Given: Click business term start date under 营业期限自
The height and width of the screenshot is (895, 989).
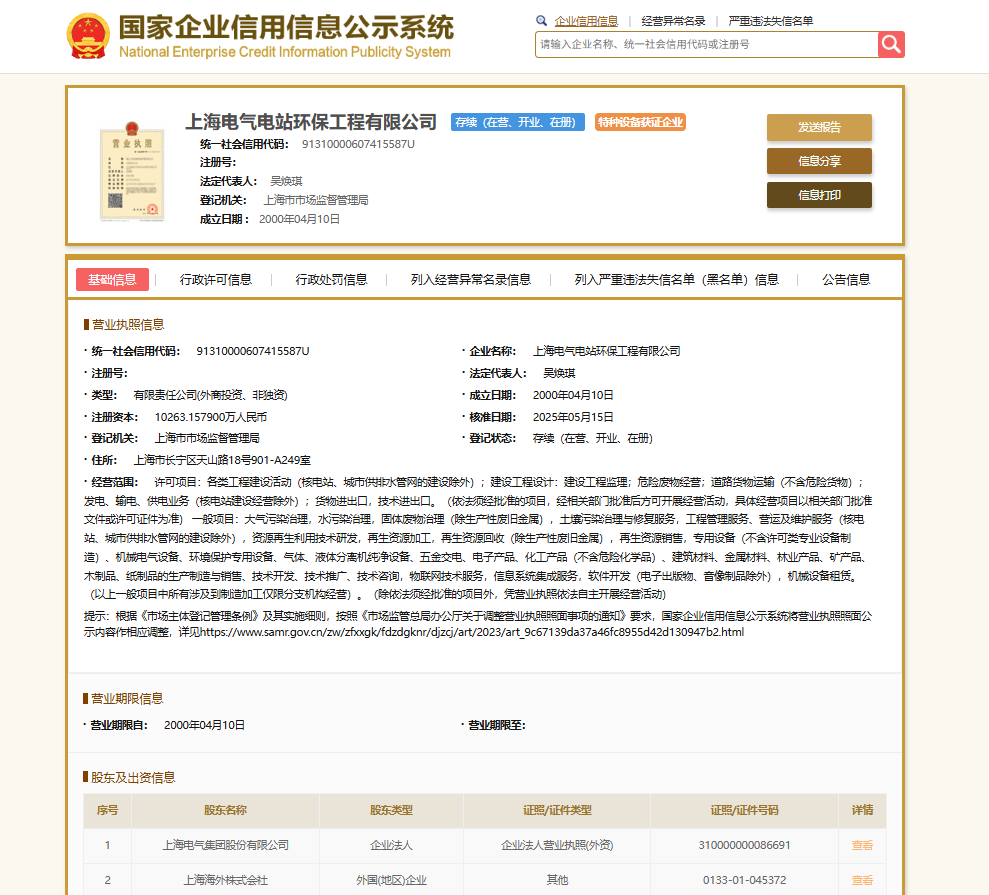Looking at the screenshot, I should pyautogui.click(x=204, y=725).
